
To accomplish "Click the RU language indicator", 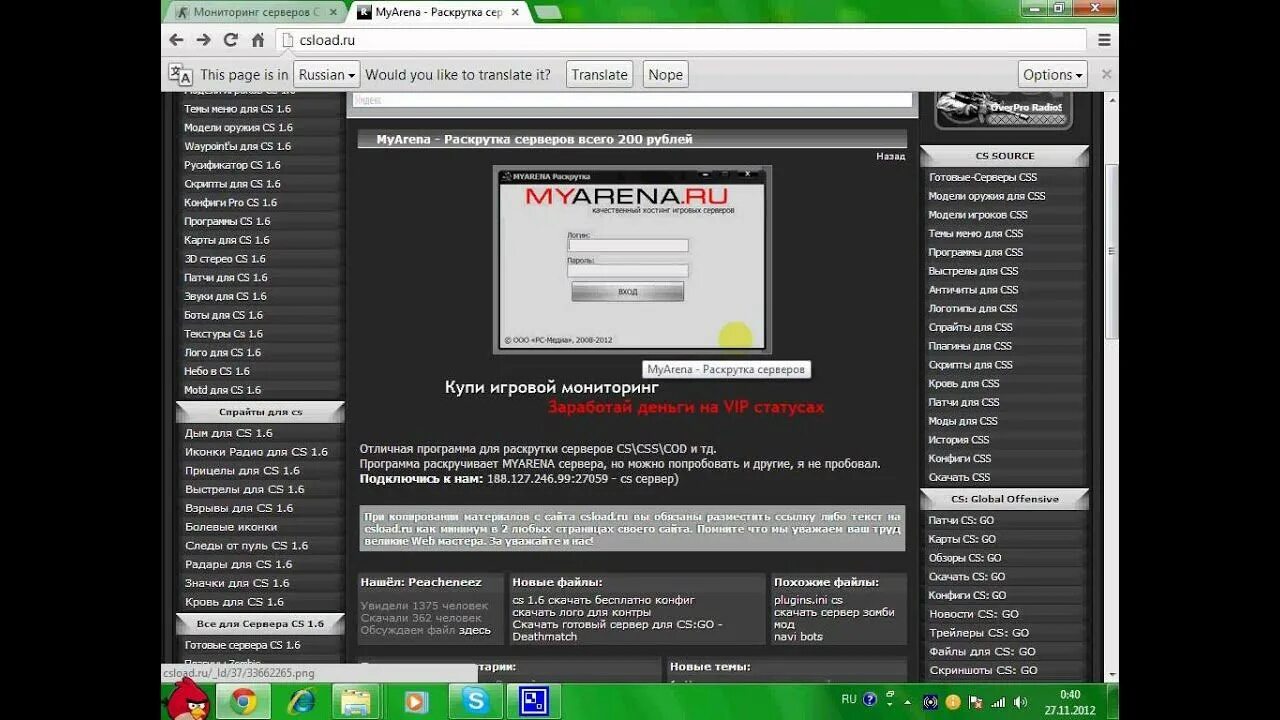I will pos(849,700).
